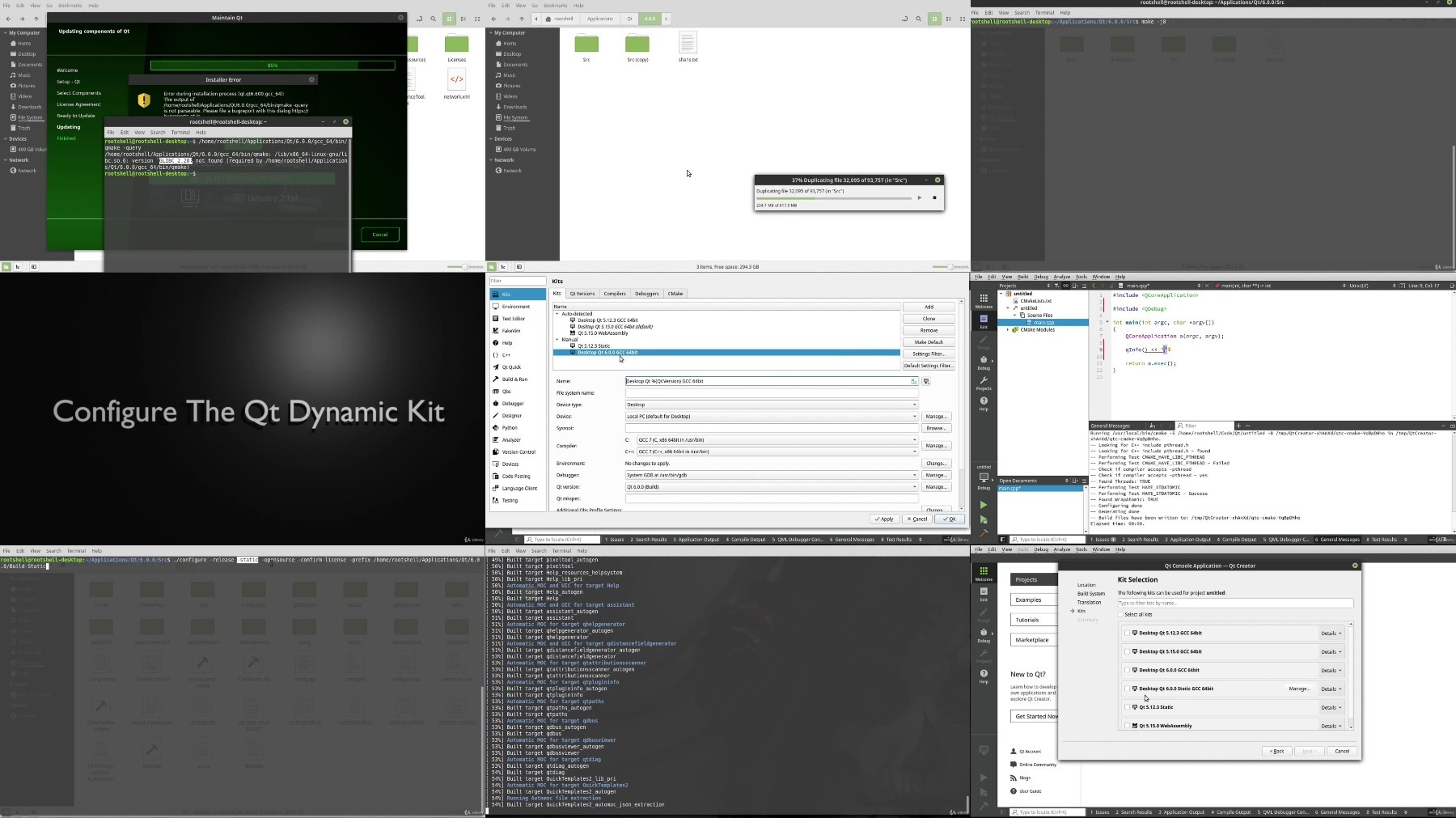Open Help mode in main.cpp editor window
The image size is (1456, 818).
click(x=984, y=403)
